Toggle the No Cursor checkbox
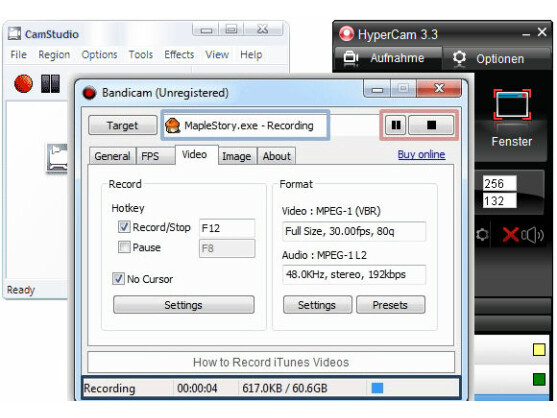 118,278
